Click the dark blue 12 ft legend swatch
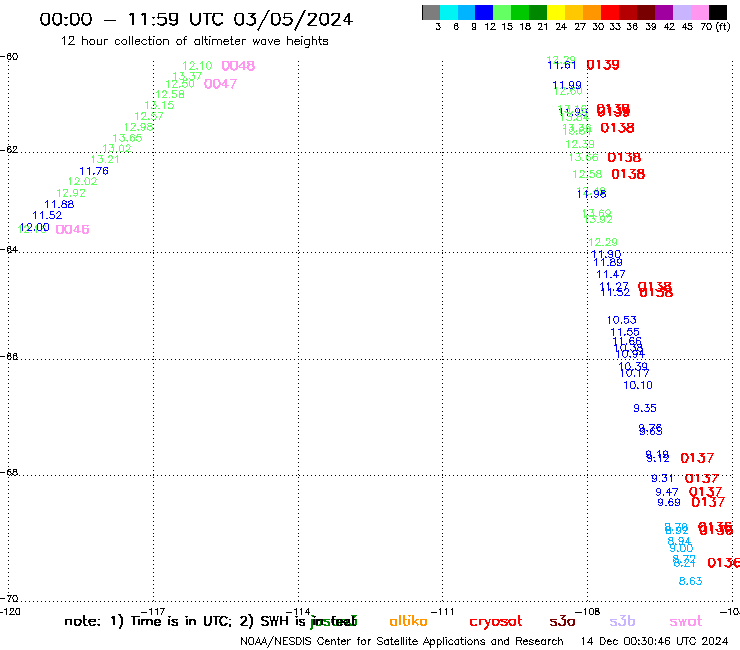 484,12
